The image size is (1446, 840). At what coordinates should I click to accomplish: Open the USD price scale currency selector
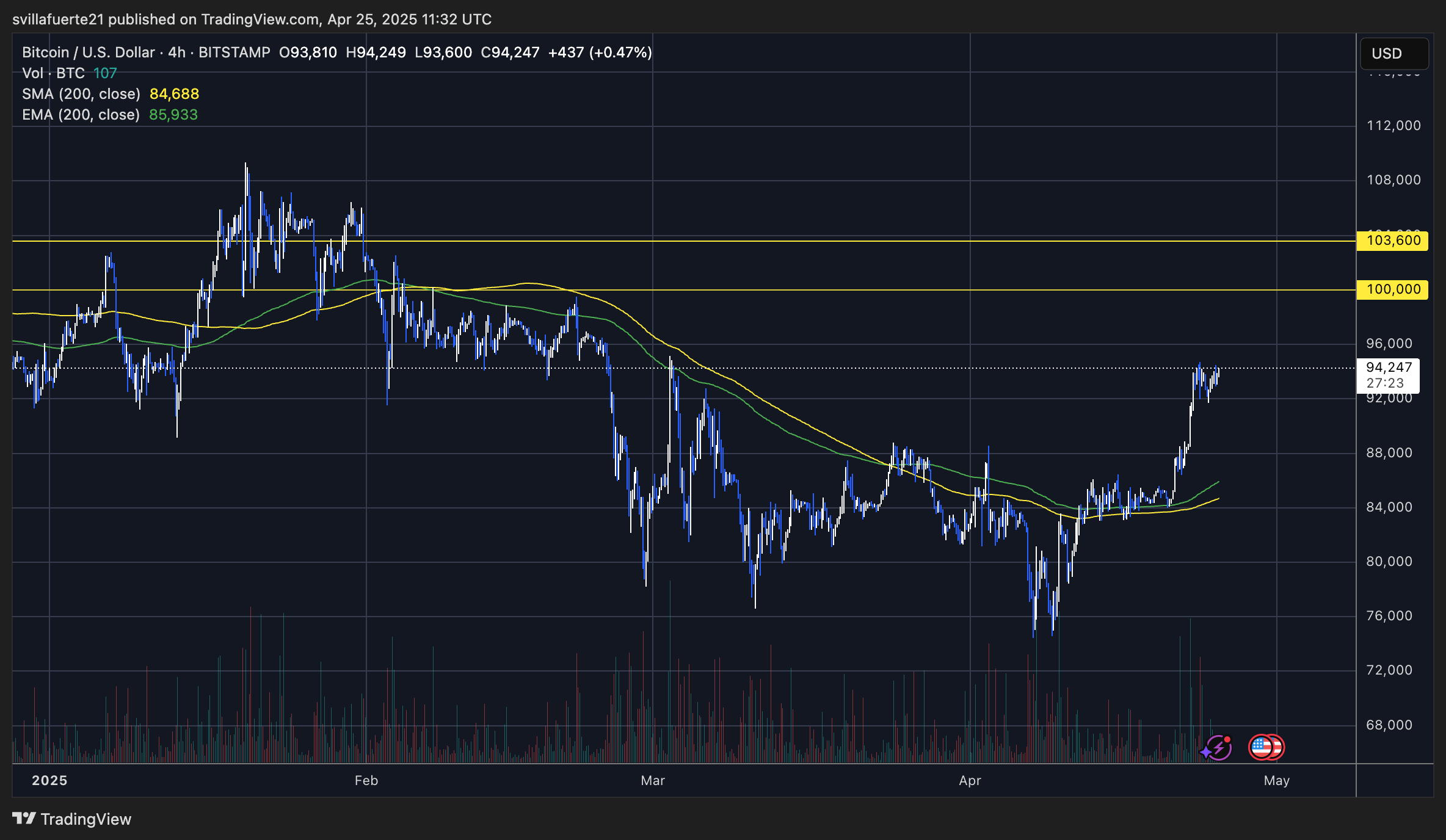point(1394,54)
